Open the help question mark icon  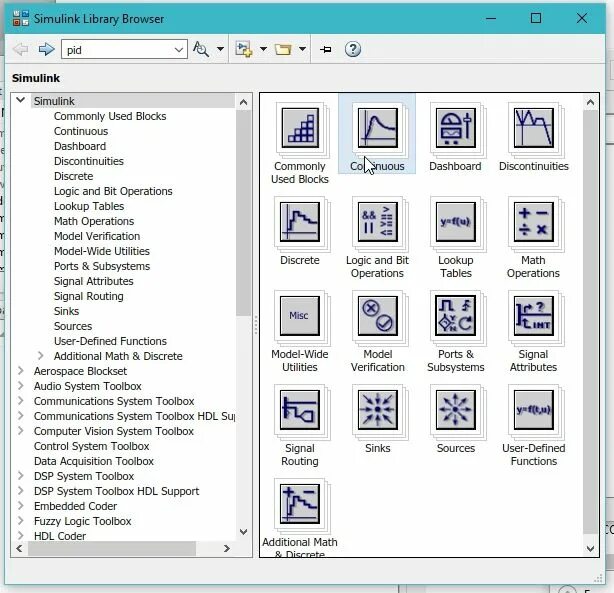point(353,49)
